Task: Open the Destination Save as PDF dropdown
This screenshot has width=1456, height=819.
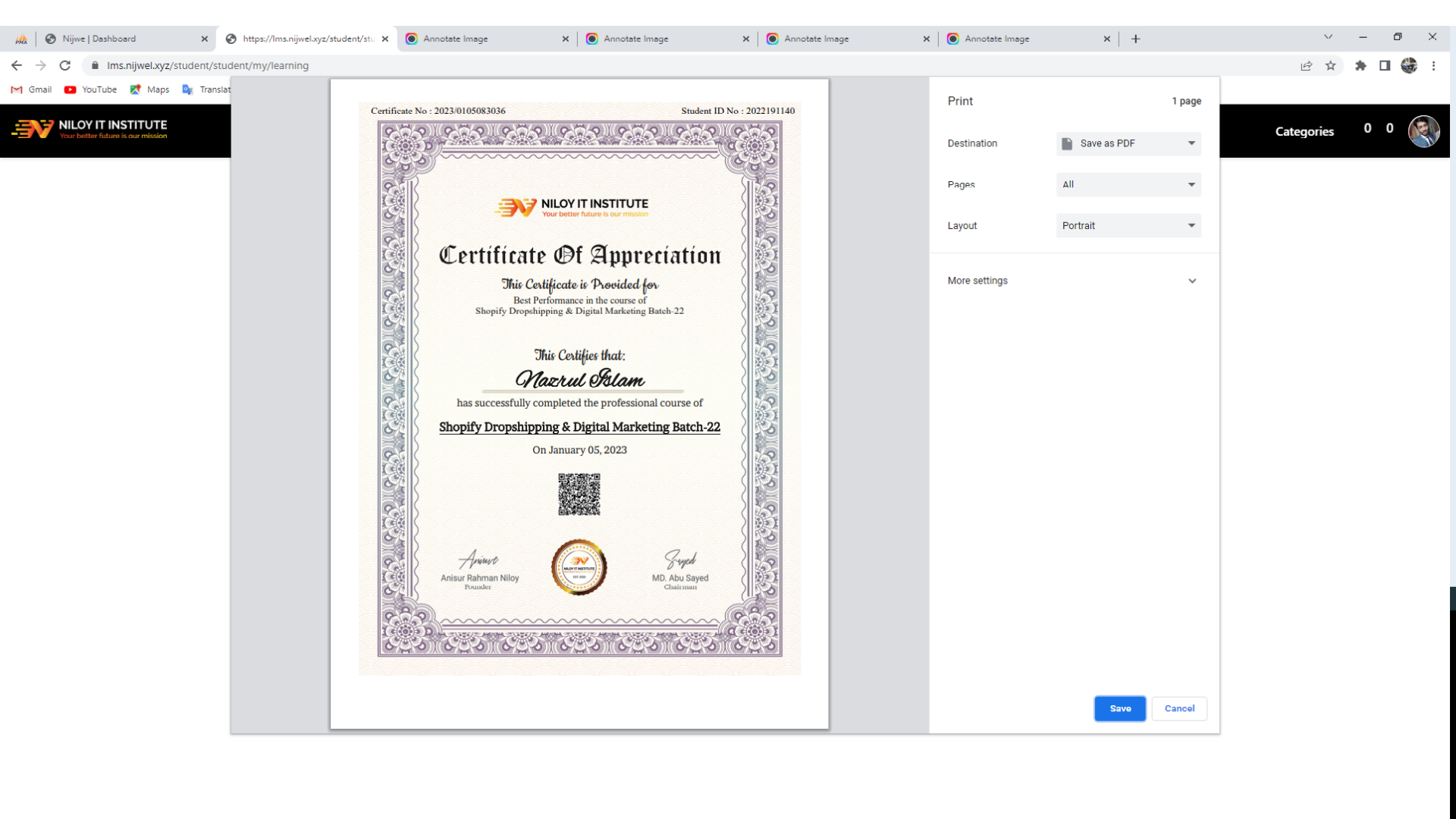Action: (1128, 143)
